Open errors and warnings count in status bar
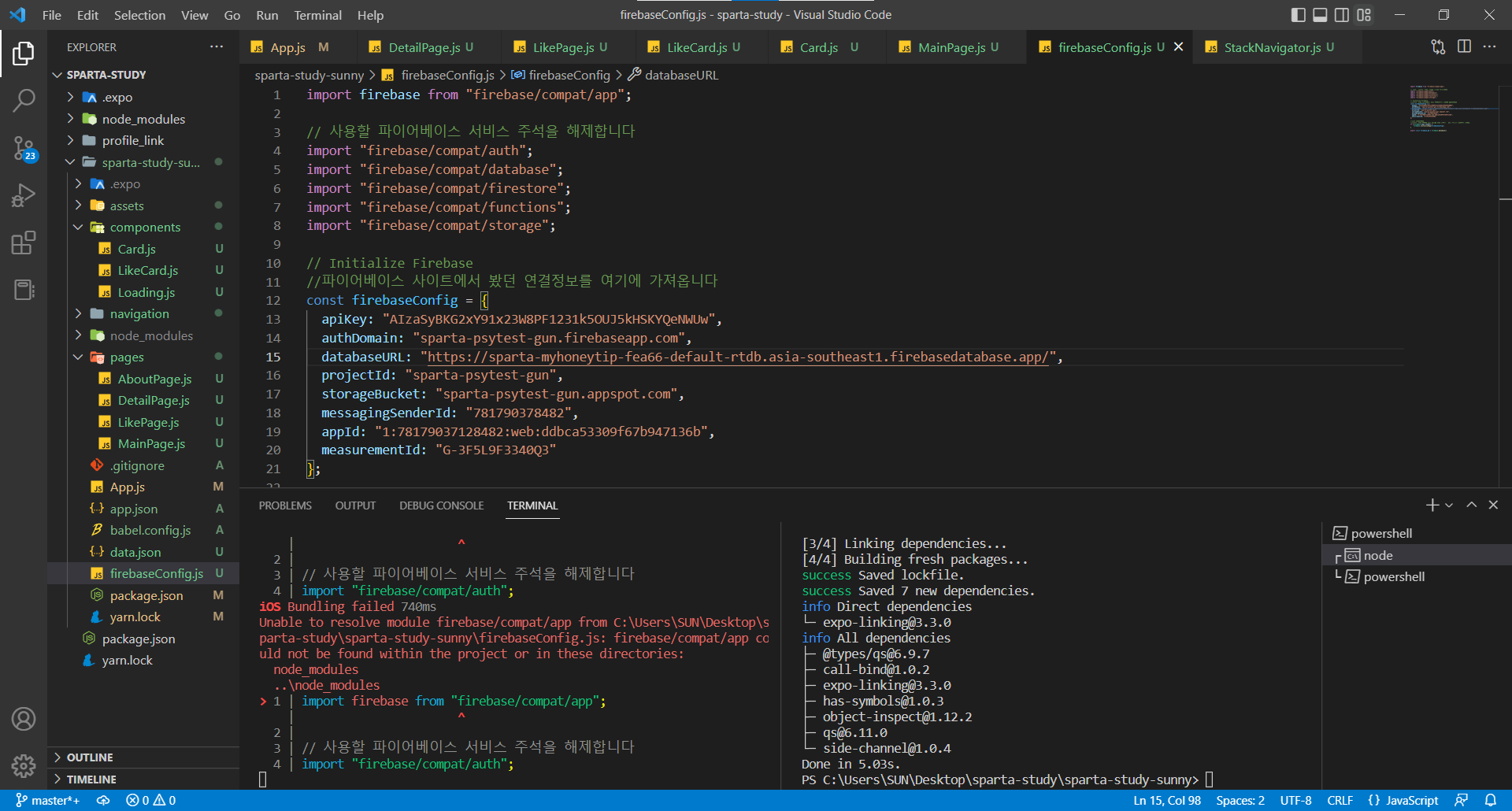Viewport: 1512px width, 811px height. (150, 800)
